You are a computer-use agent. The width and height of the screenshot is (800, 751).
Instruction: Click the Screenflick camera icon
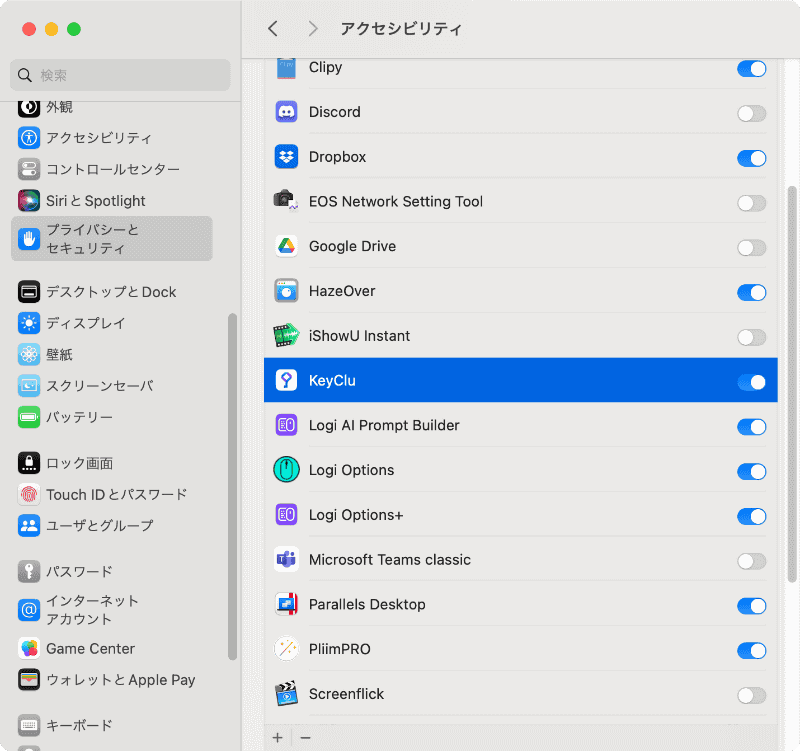[x=286, y=694]
